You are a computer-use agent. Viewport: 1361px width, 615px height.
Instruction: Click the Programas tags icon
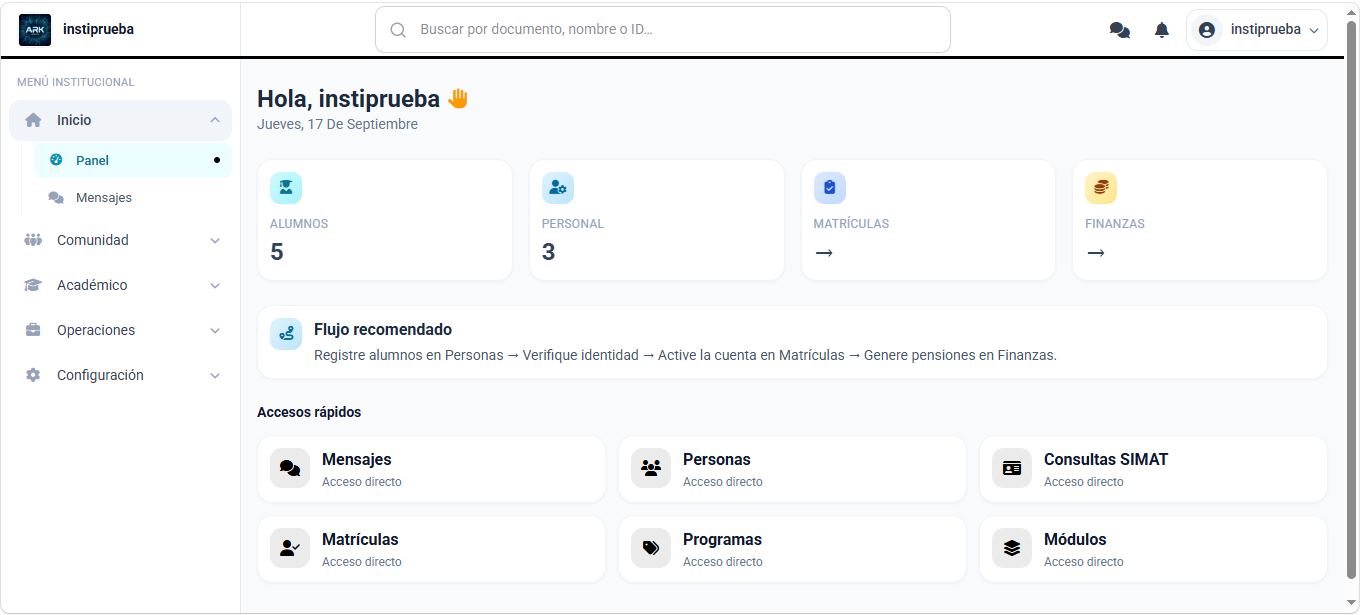tap(651, 548)
